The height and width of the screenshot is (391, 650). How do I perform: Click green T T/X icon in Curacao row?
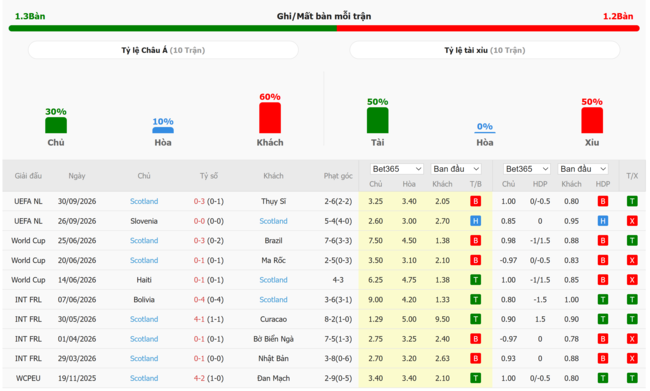[632, 319]
